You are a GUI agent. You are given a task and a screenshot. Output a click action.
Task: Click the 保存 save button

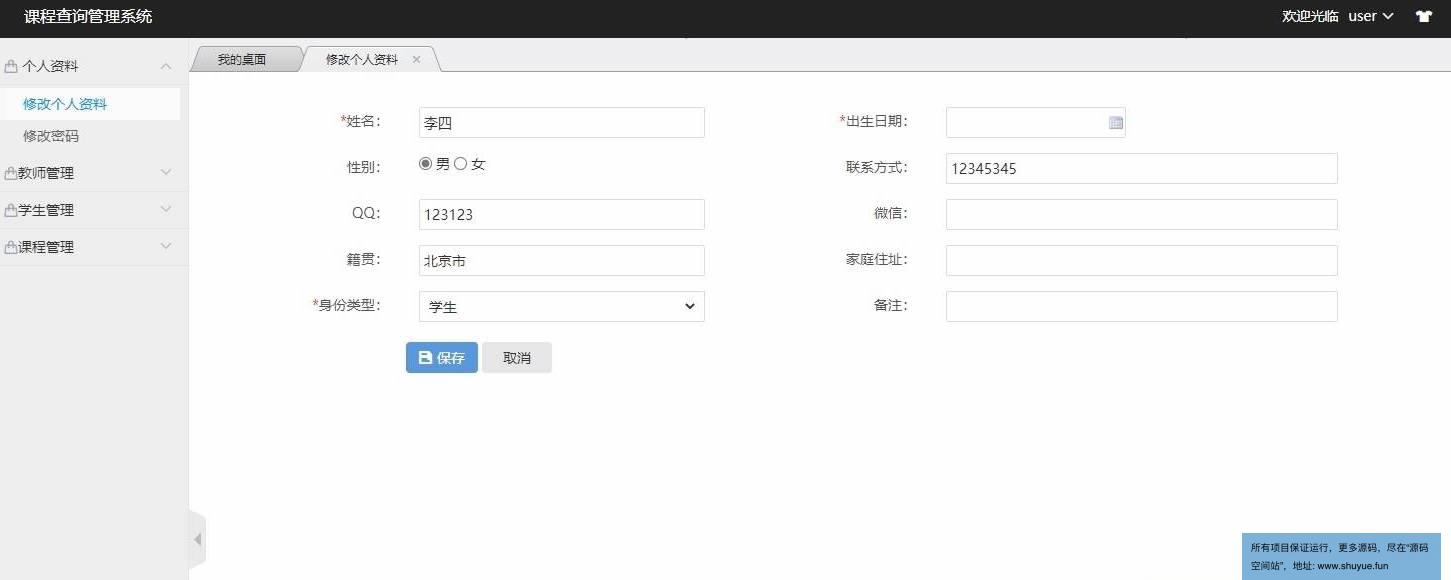(442, 358)
